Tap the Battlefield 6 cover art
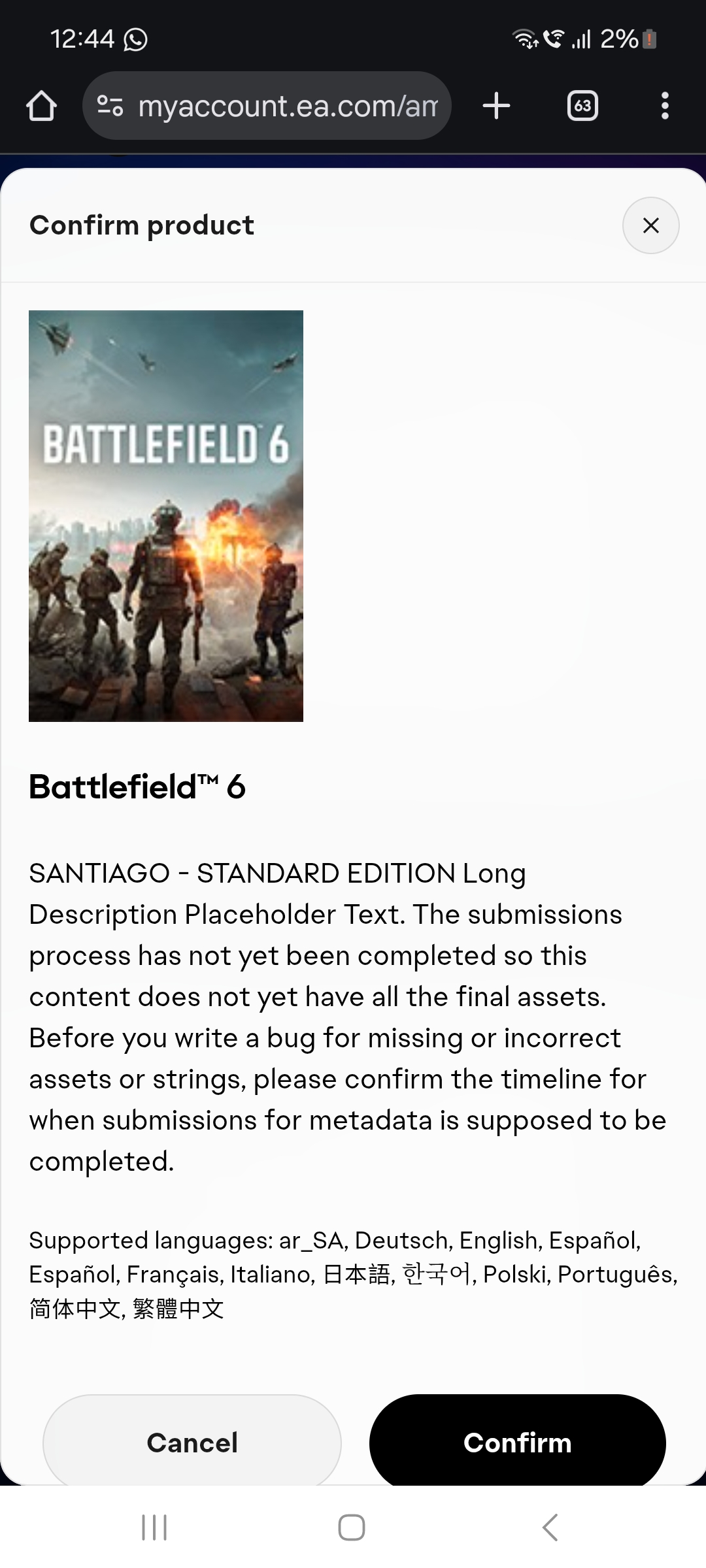The width and height of the screenshot is (706, 1568). [x=166, y=515]
